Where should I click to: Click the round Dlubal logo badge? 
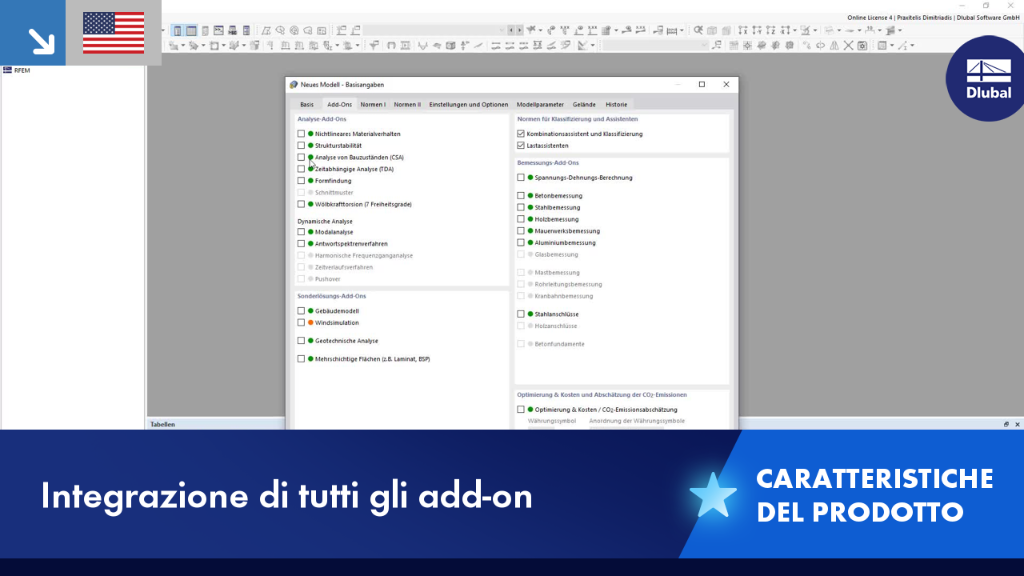[x=986, y=78]
